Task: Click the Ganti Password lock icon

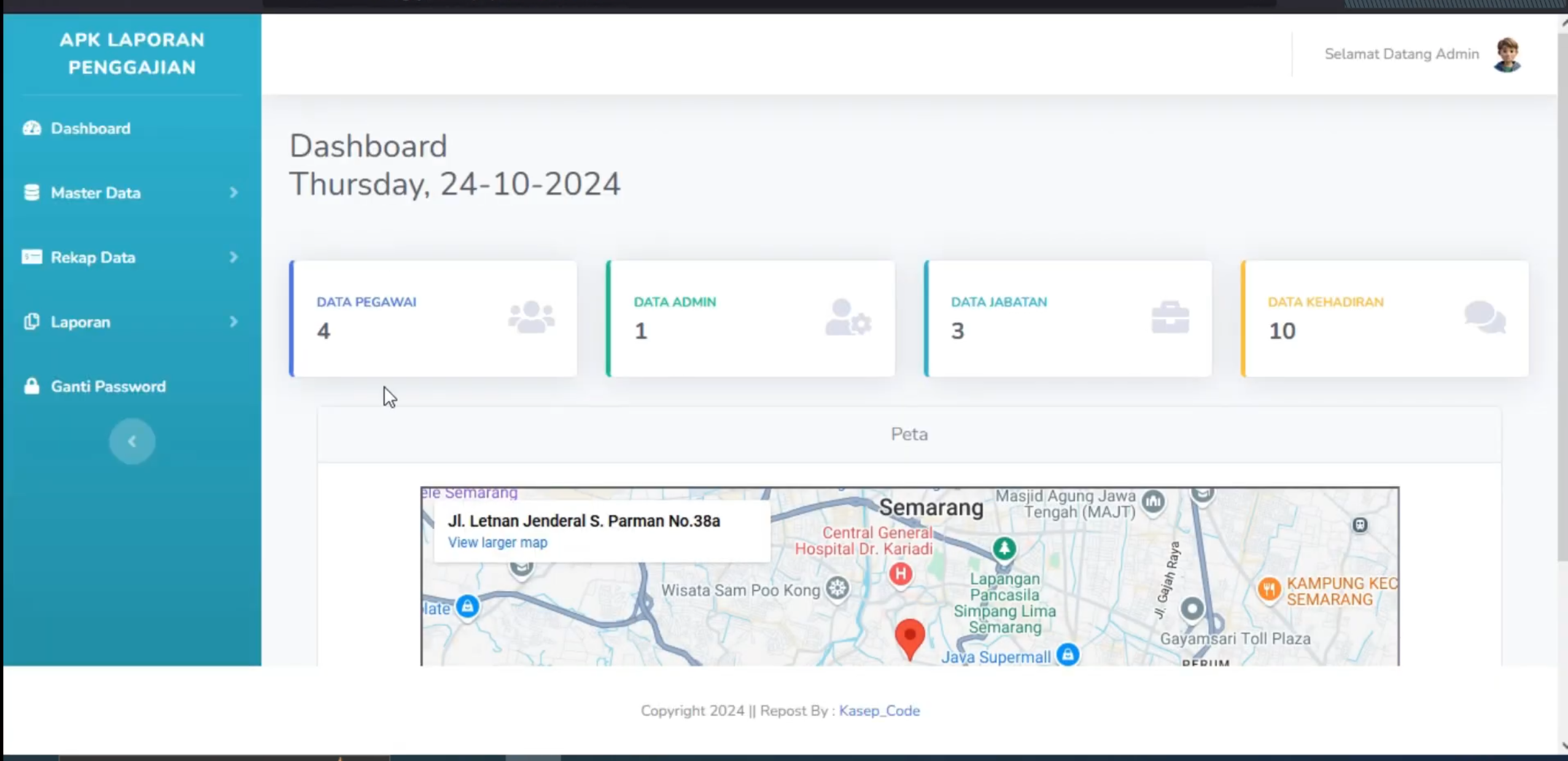Action: tap(32, 386)
